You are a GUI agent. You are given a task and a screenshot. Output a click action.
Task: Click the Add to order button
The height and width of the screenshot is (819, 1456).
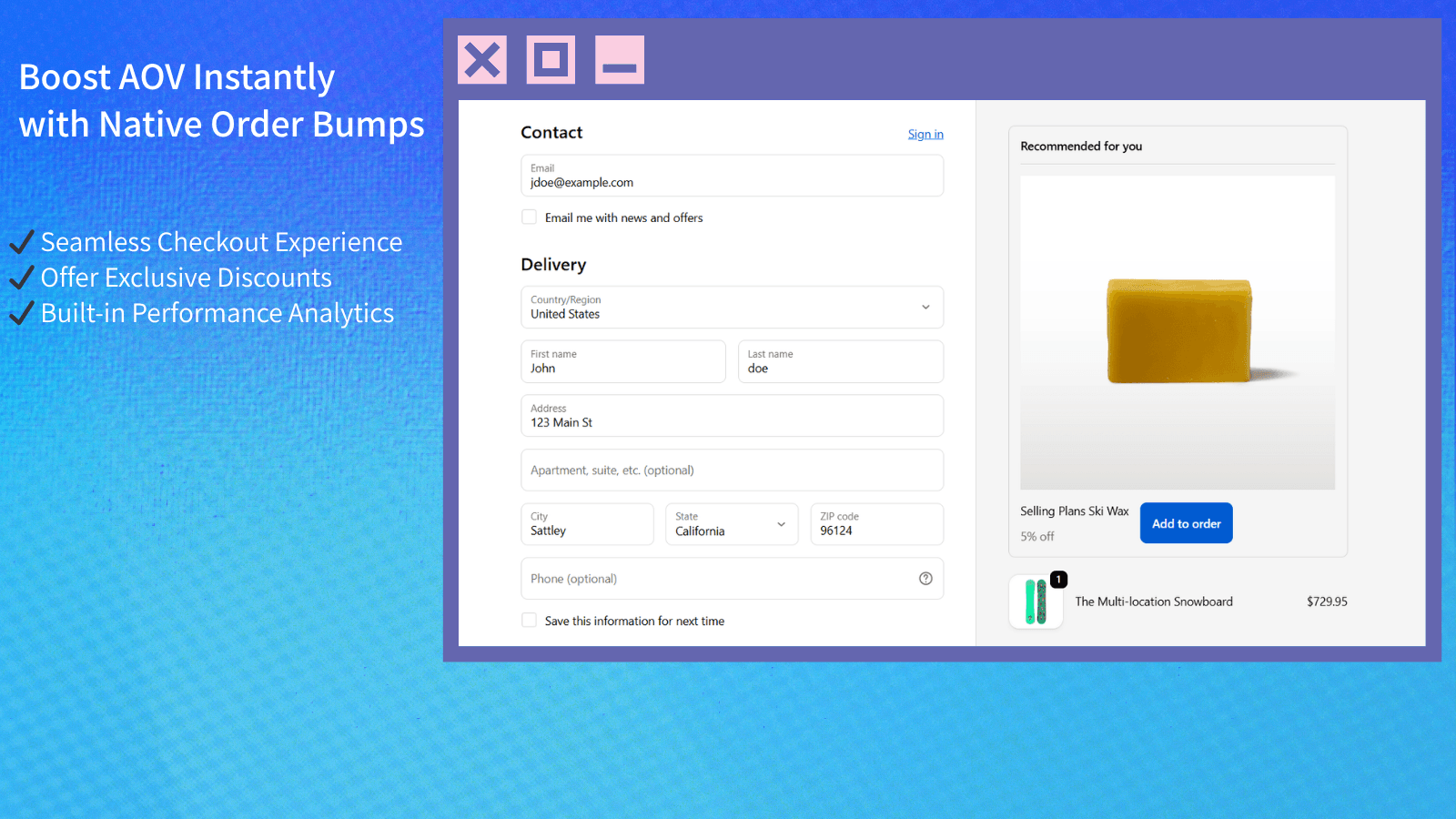[1187, 523]
